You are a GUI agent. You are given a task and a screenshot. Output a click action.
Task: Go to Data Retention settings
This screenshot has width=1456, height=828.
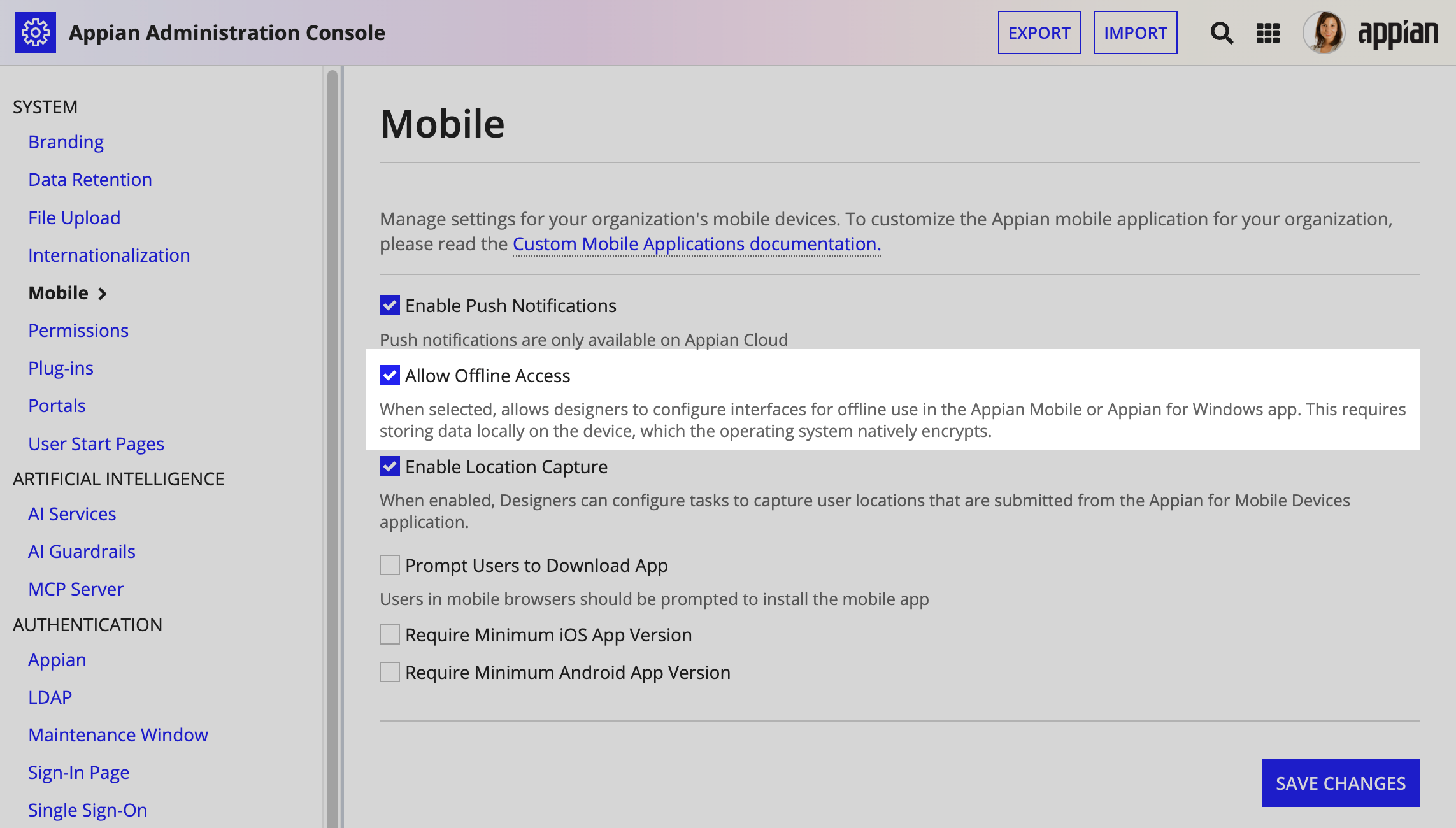tap(90, 180)
